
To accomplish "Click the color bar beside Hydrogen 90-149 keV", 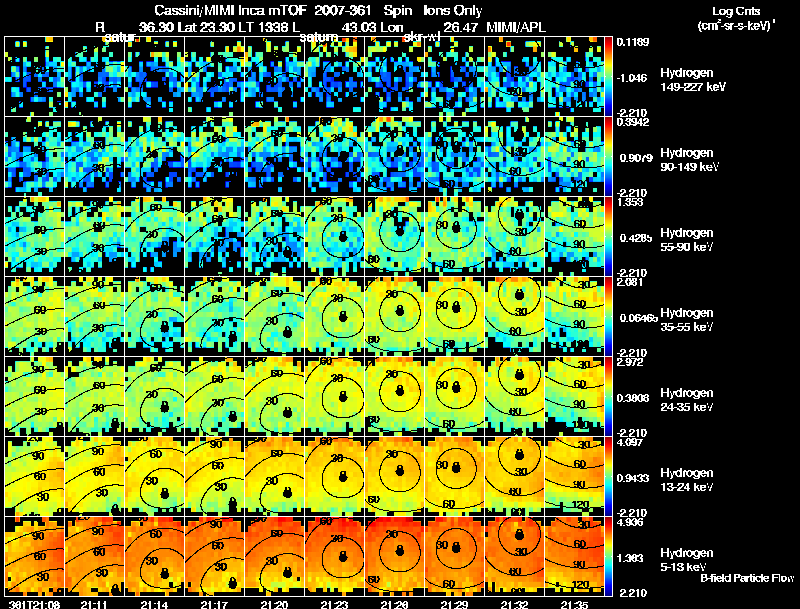I will [x=608, y=157].
